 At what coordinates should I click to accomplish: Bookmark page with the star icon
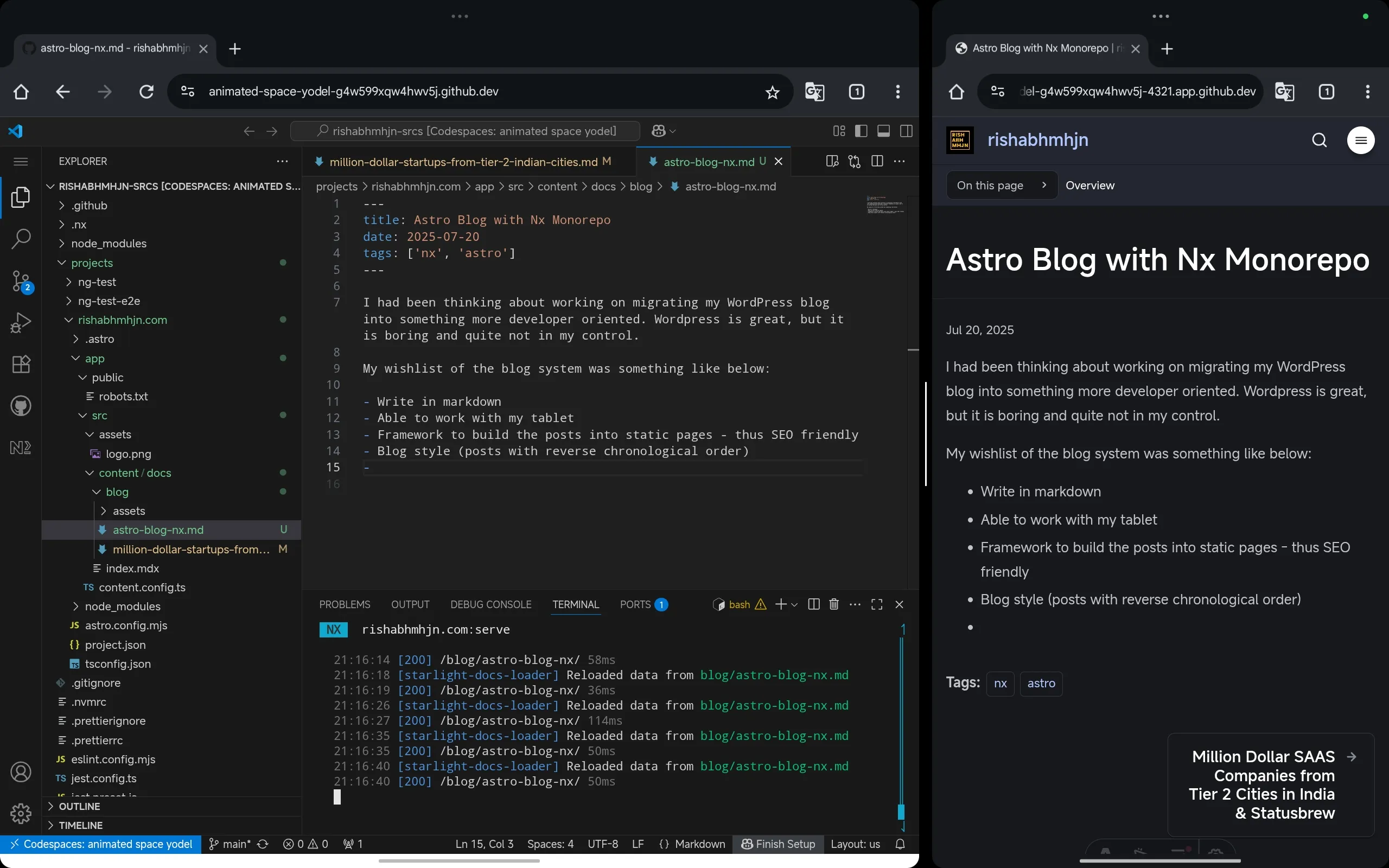773,92
